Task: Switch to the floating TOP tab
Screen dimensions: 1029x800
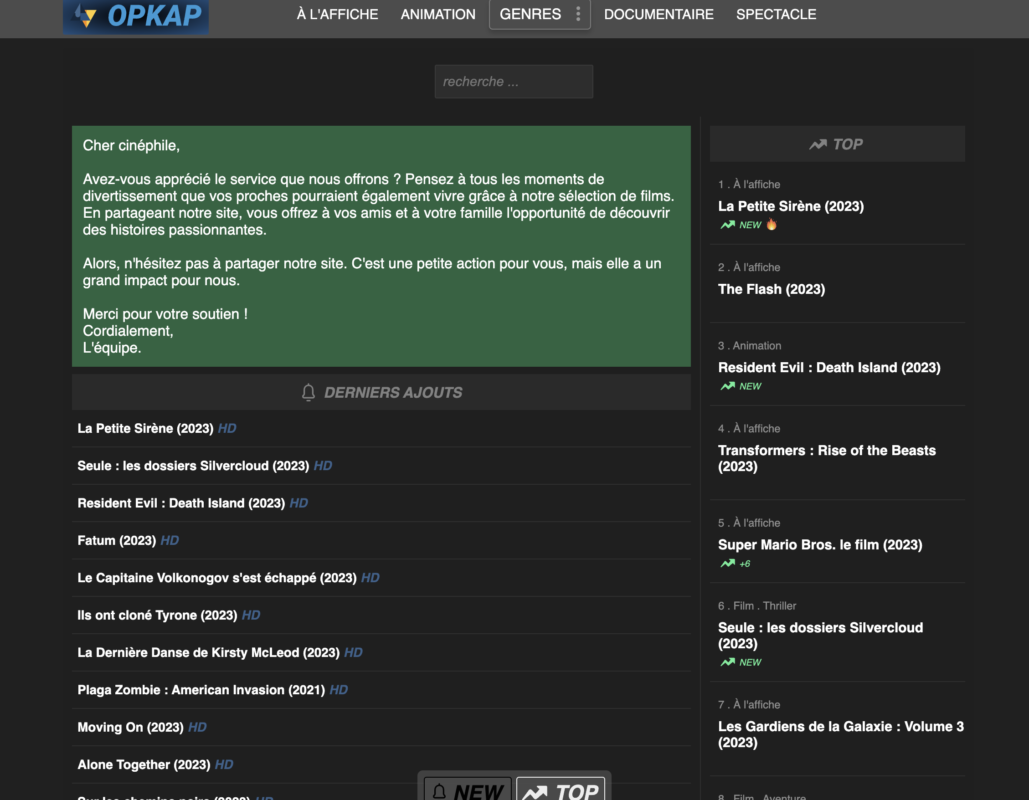Action: pos(560,789)
